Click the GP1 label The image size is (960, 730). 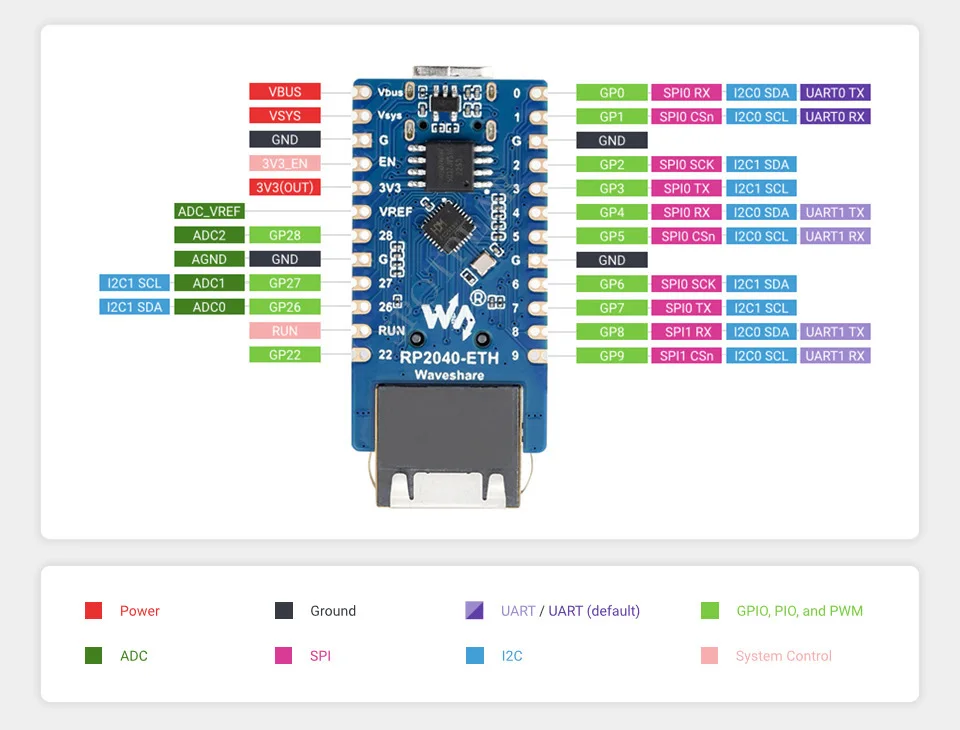click(x=612, y=116)
